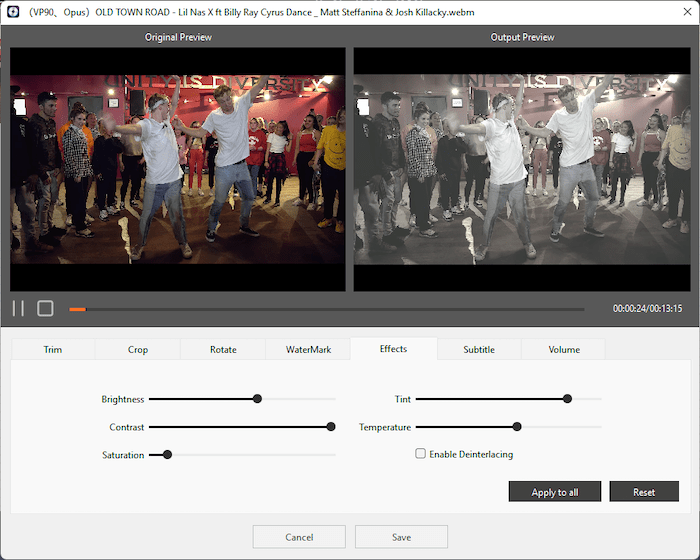Viewport: 700px width, 560px height.
Task: Stop the video preview playback
Action: [45, 308]
